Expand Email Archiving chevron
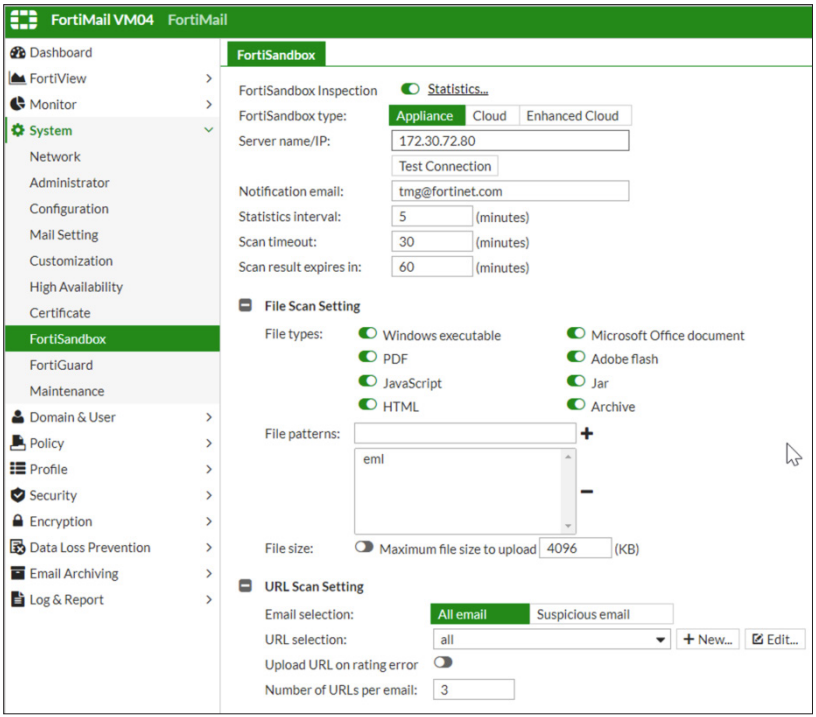 pos(209,573)
